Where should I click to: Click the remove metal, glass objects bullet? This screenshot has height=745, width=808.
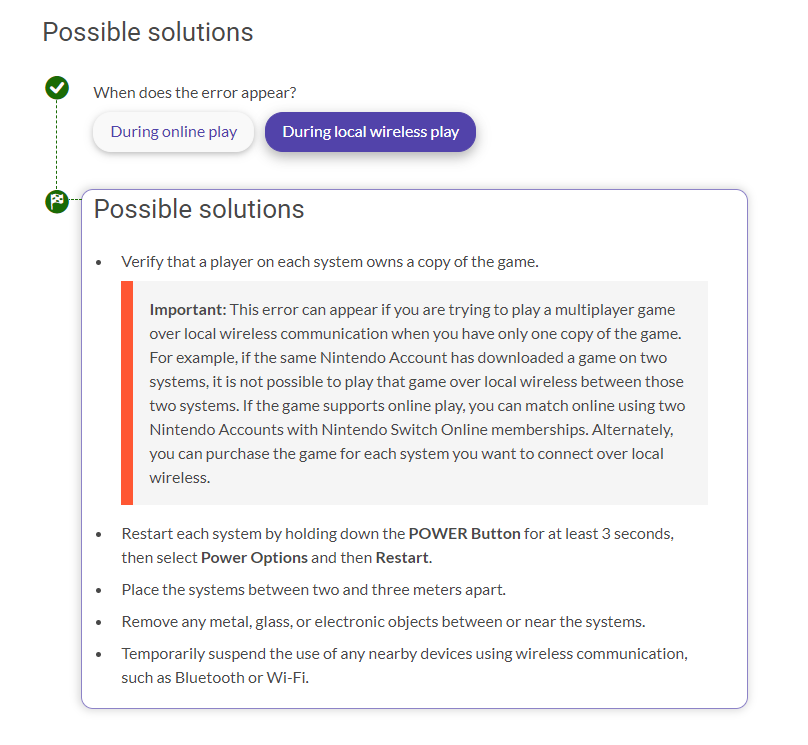383,622
